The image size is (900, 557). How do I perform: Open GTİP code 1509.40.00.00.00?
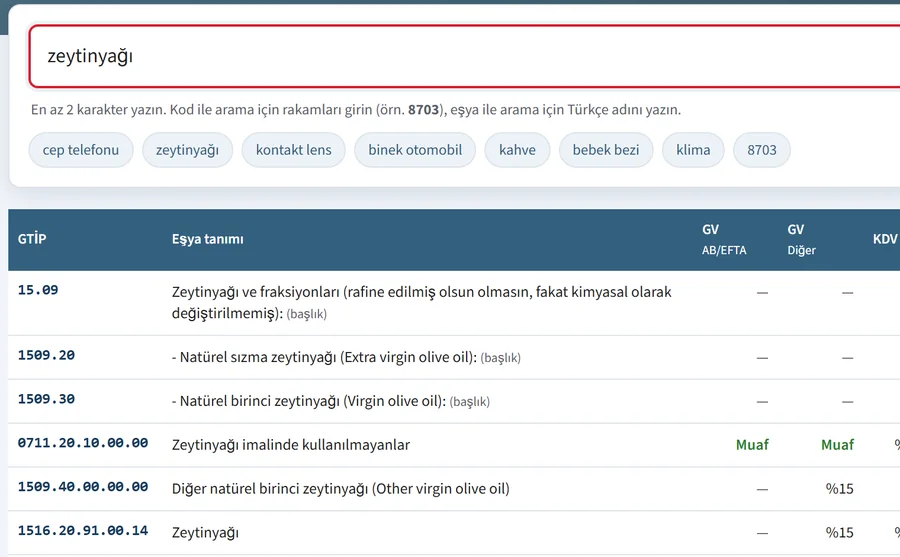pyautogui.click(x=83, y=487)
